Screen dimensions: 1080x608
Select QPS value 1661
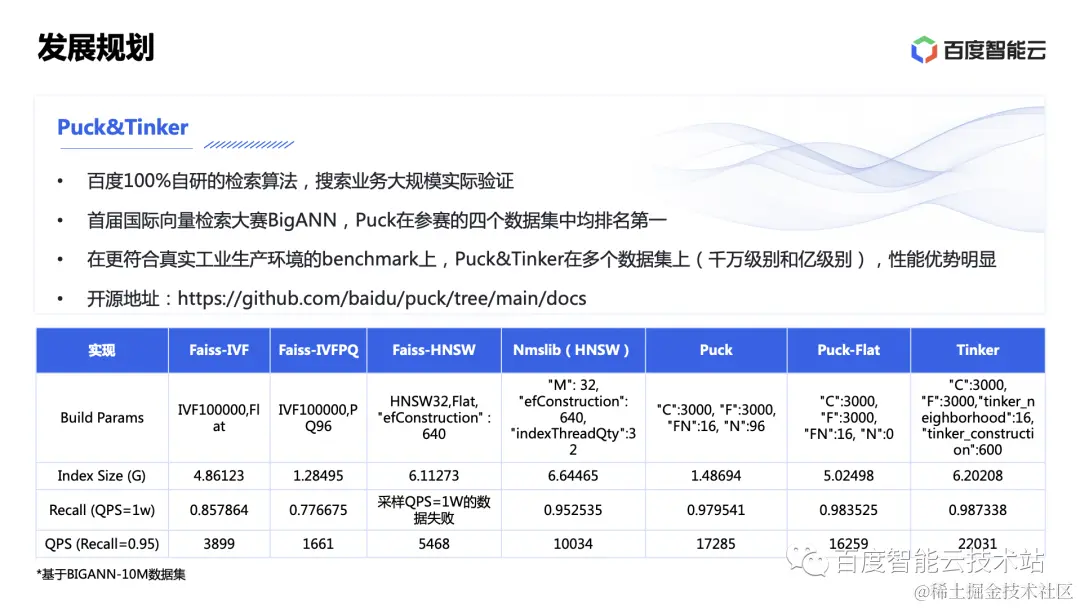pos(318,544)
